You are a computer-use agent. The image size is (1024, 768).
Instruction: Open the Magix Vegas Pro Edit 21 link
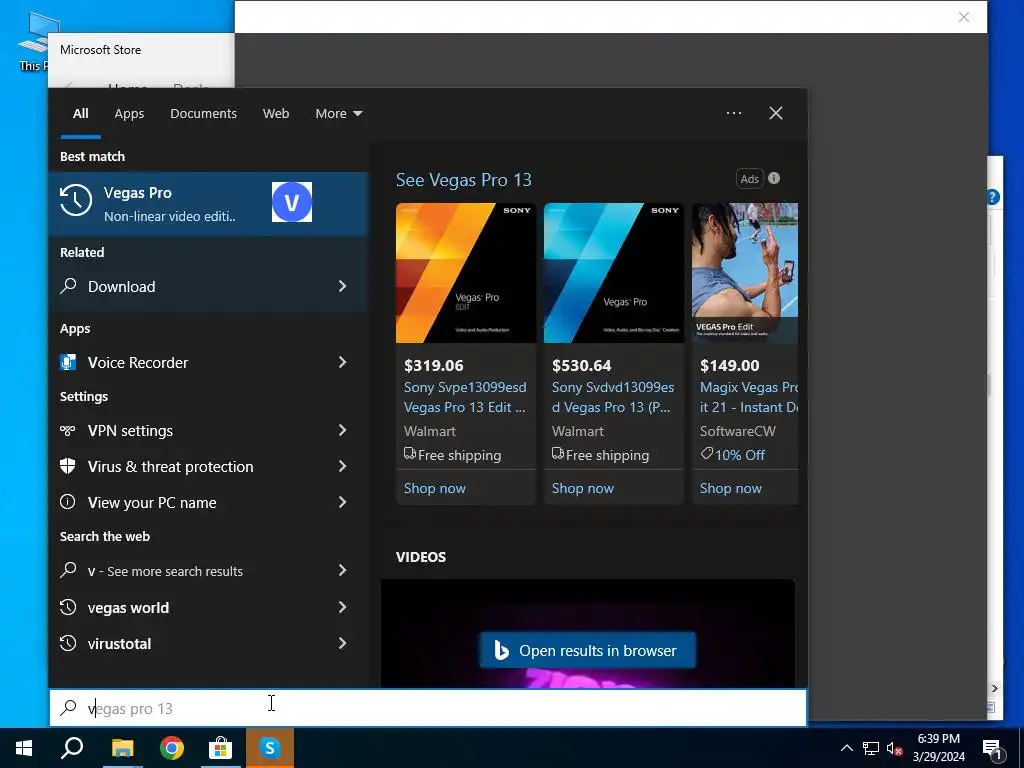pos(749,397)
